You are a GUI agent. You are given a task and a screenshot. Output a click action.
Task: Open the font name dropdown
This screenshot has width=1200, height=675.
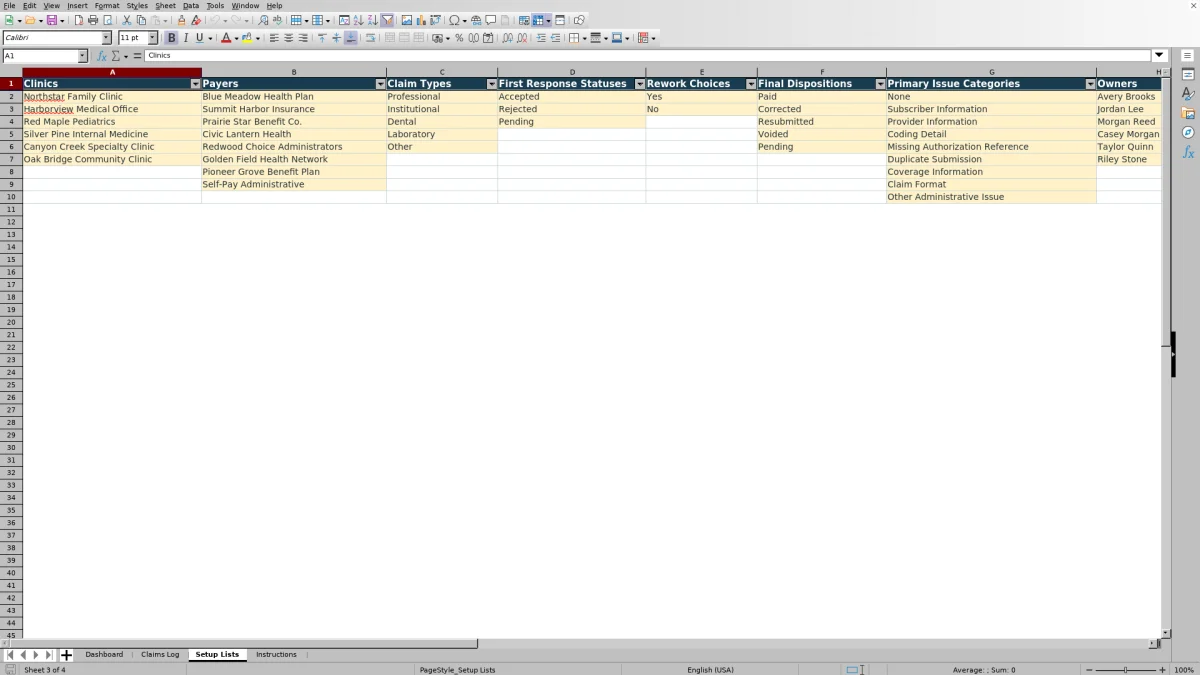tap(106, 38)
